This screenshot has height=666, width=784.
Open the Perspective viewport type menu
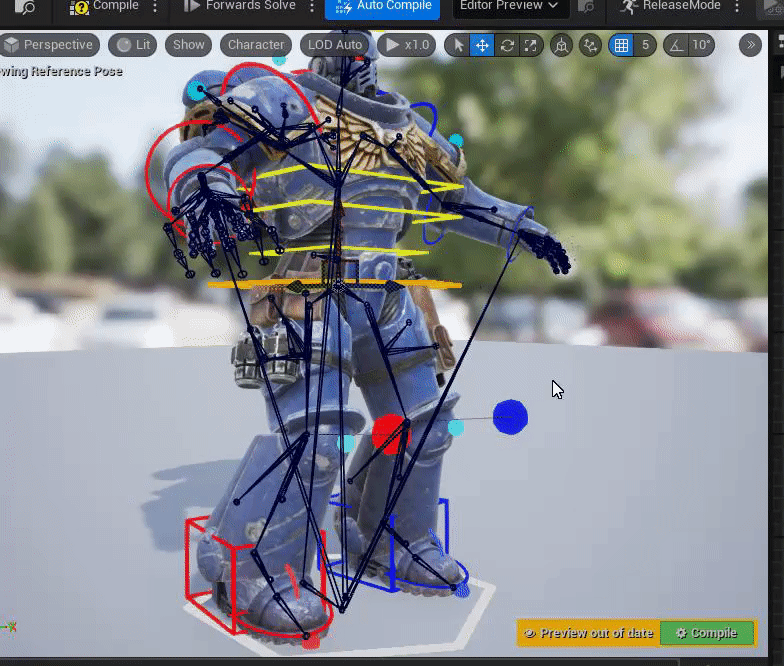[49, 45]
